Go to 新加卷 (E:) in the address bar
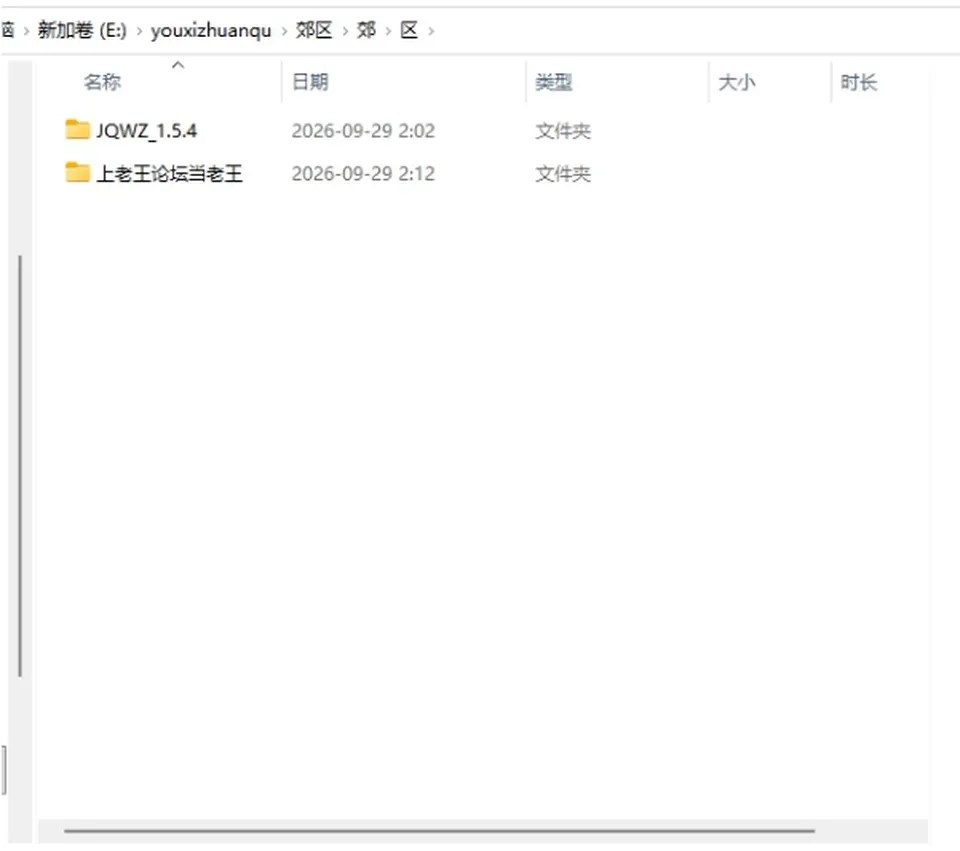The width and height of the screenshot is (960, 851). (x=82, y=30)
